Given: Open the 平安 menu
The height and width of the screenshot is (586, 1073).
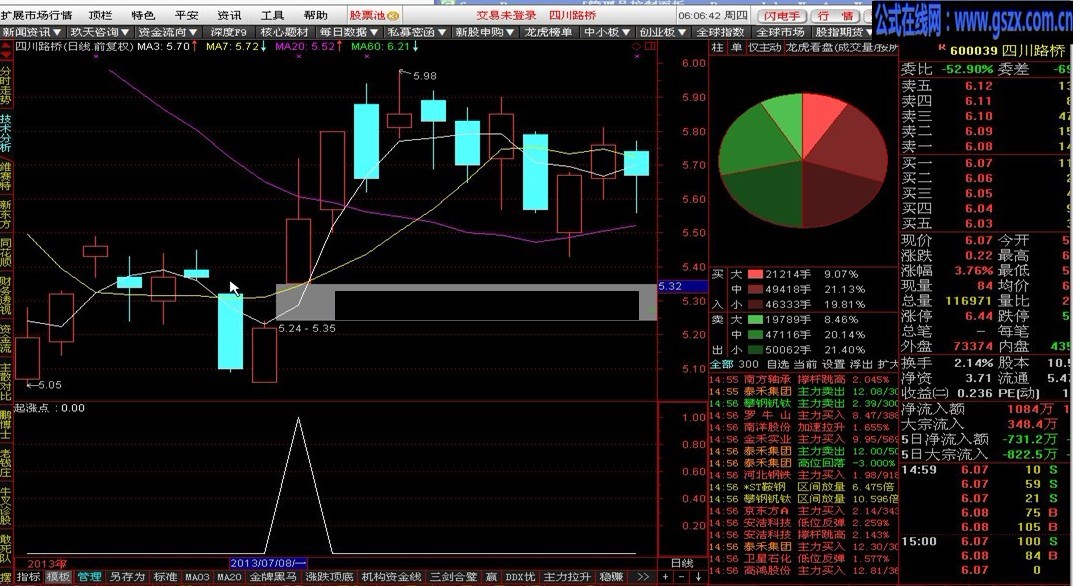Looking at the screenshot, I should pyautogui.click(x=186, y=15).
